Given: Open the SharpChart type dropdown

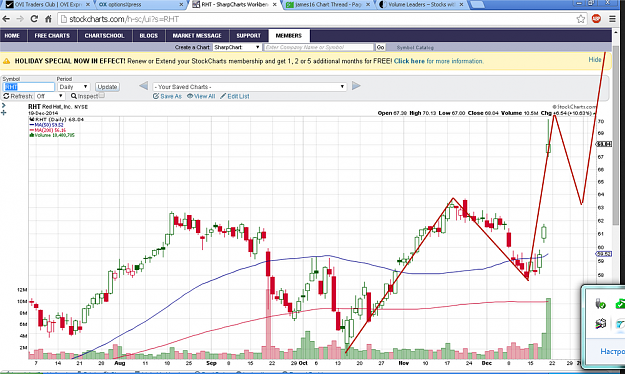Looking at the screenshot, I should point(237,47).
